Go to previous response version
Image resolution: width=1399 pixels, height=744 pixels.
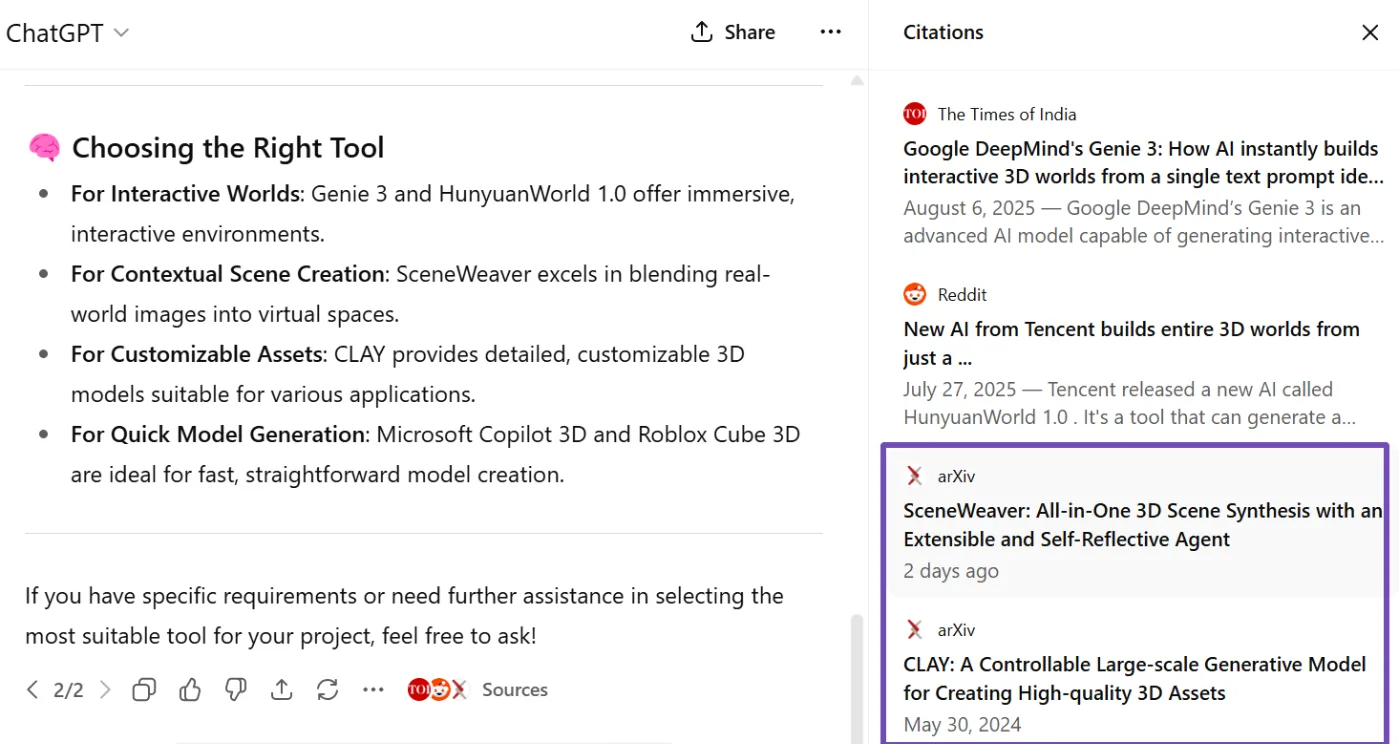32,690
